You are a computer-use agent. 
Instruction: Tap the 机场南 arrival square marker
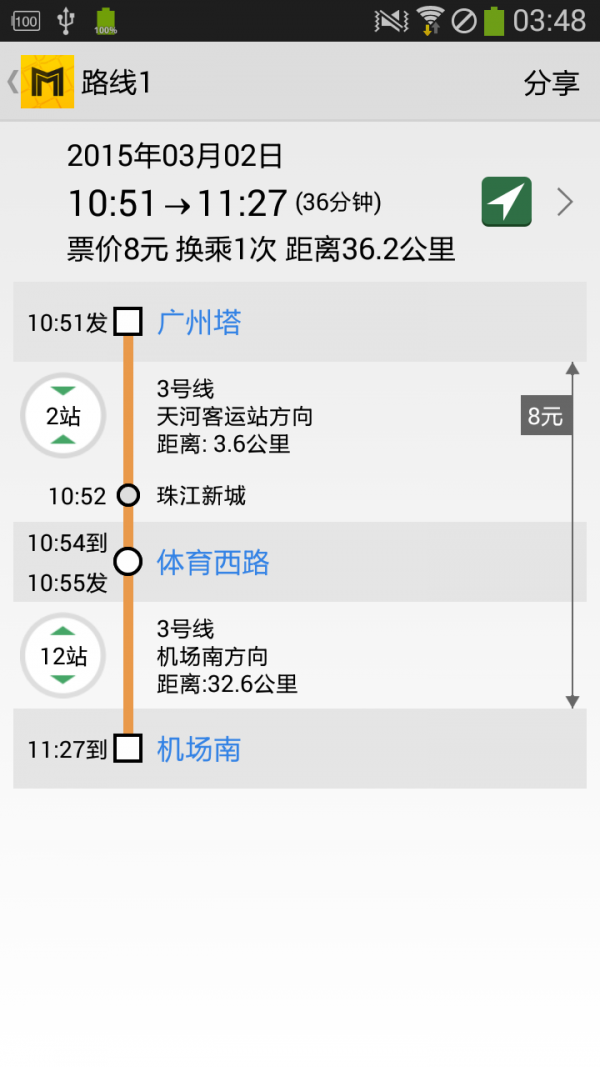(x=128, y=748)
